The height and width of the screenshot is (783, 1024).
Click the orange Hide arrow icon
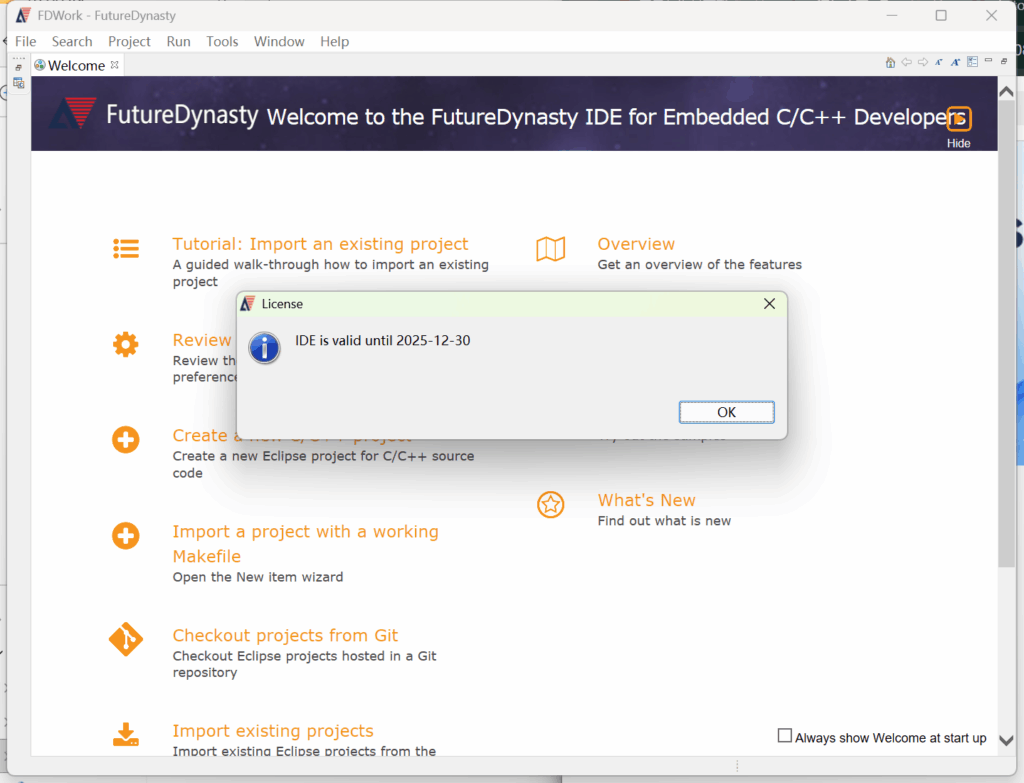coord(959,119)
